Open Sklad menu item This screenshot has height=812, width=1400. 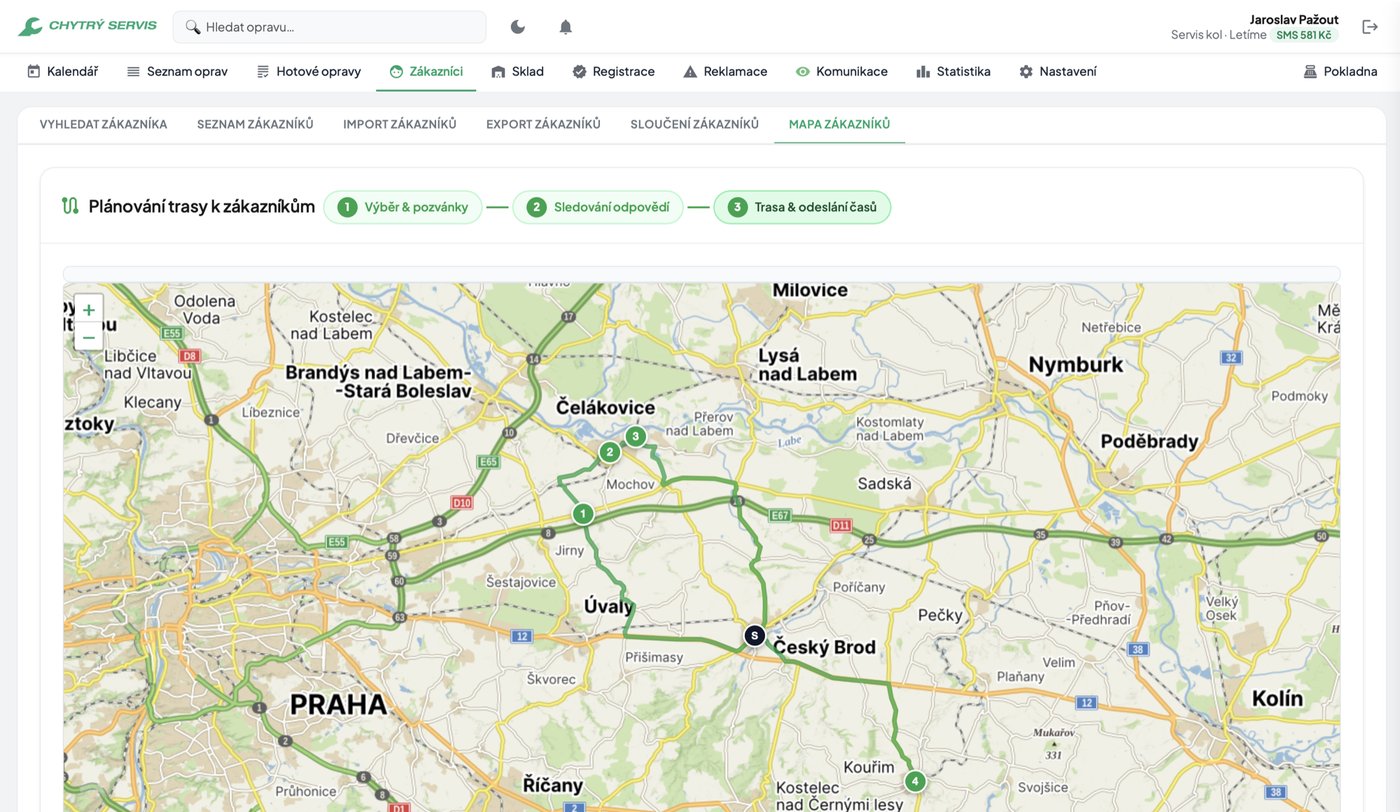pyautogui.click(x=517, y=71)
